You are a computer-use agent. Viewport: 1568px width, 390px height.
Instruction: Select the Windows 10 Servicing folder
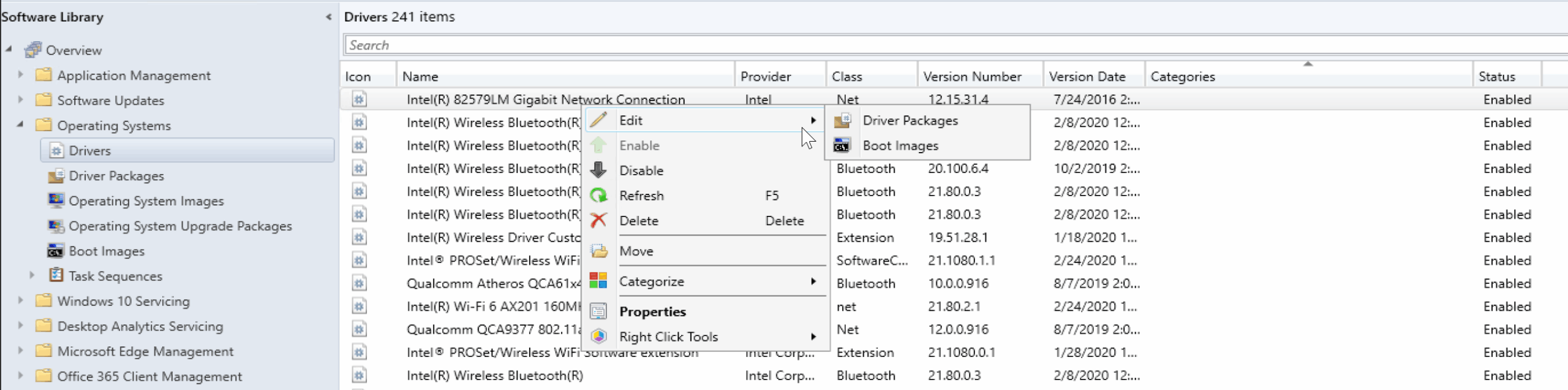pyautogui.click(x=123, y=301)
